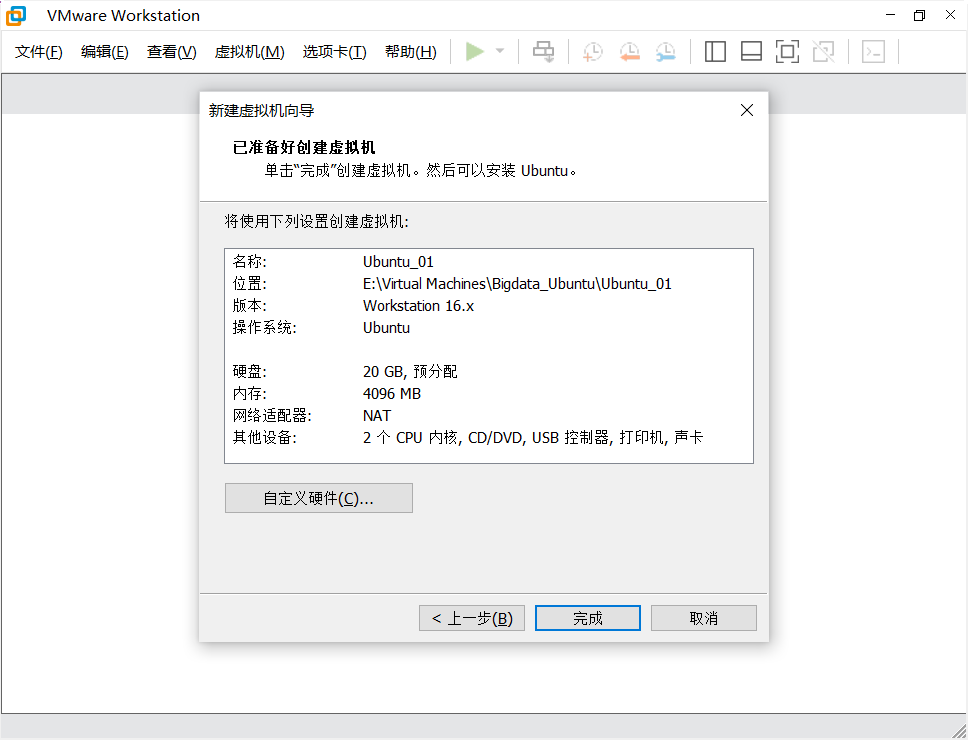Toggle thumbnail bar panel icon

(751, 52)
